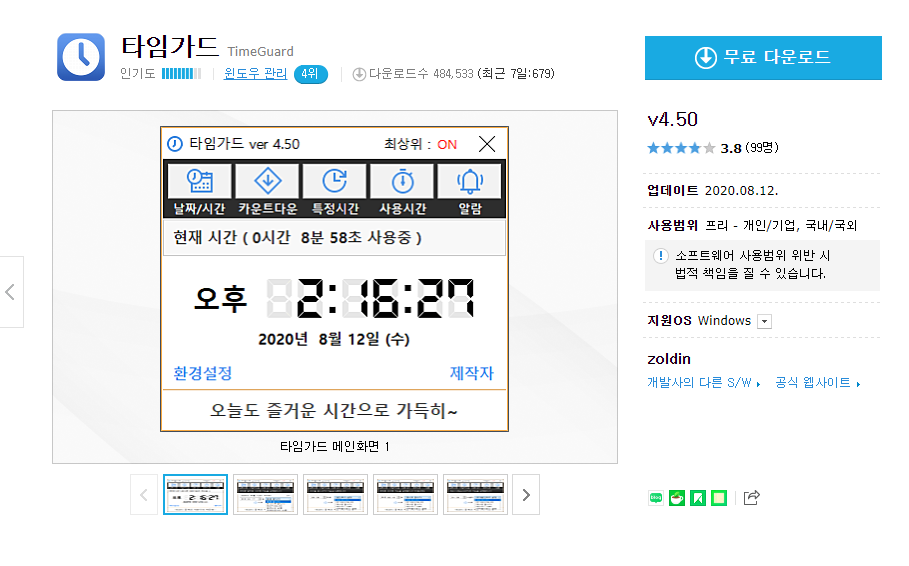Open 개발사의 다른 S/W link
The image size is (909, 566).
(x=703, y=383)
